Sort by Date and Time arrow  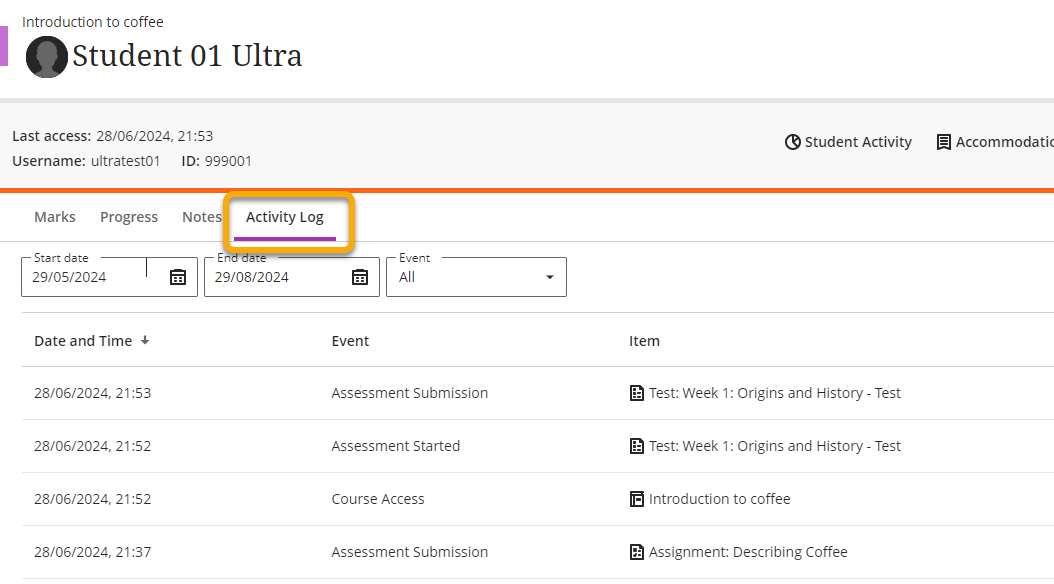[145, 340]
